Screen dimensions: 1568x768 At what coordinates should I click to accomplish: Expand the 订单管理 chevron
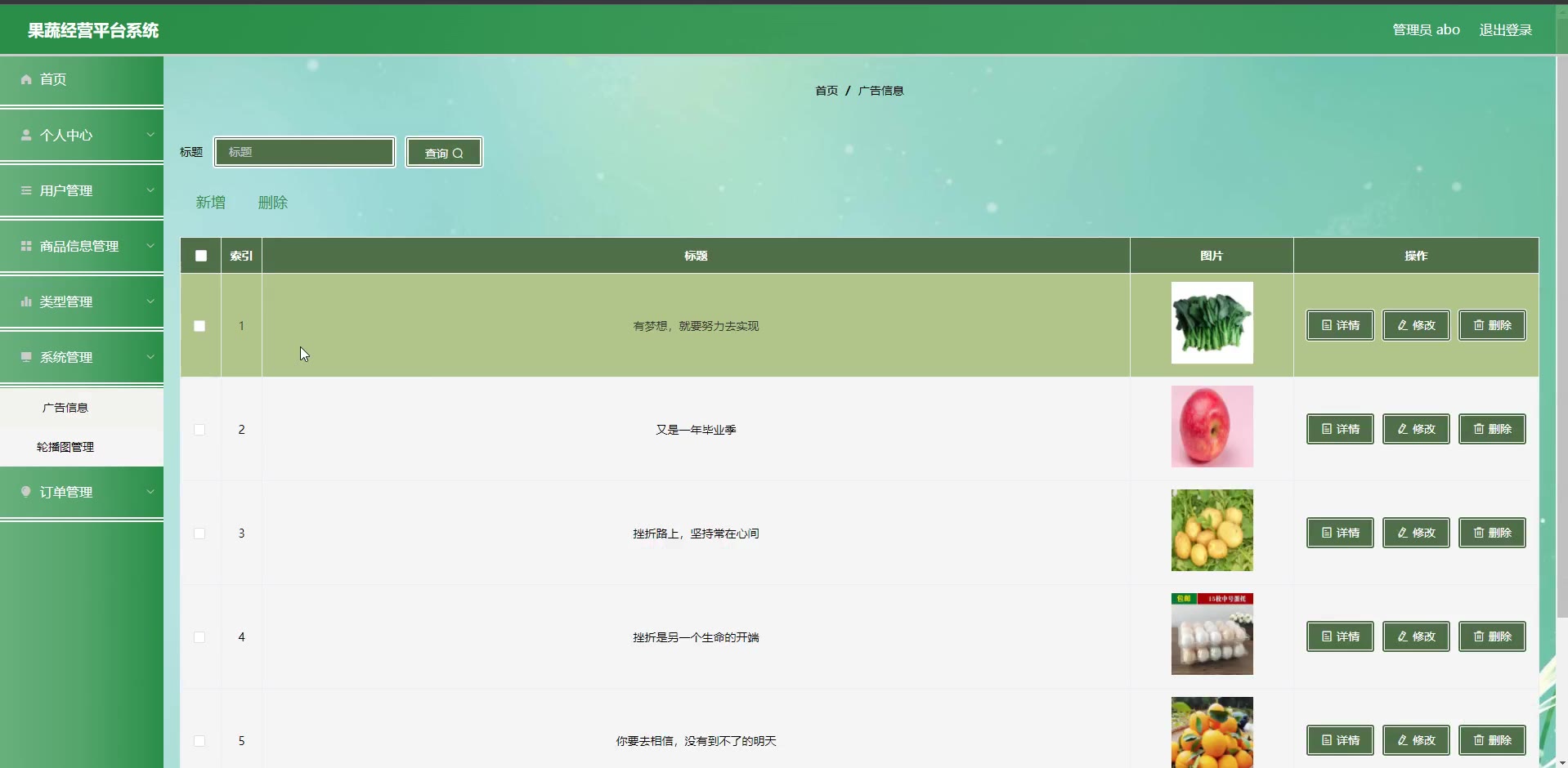150,492
